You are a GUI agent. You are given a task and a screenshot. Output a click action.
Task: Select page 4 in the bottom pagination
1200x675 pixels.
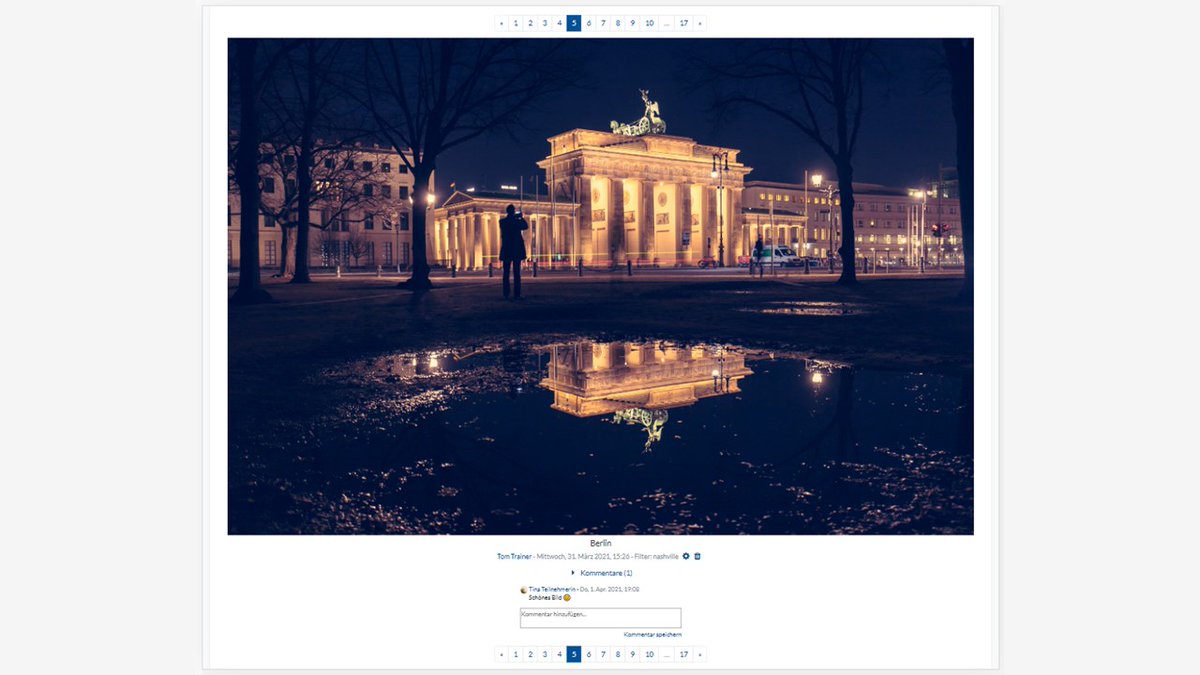[559, 654]
